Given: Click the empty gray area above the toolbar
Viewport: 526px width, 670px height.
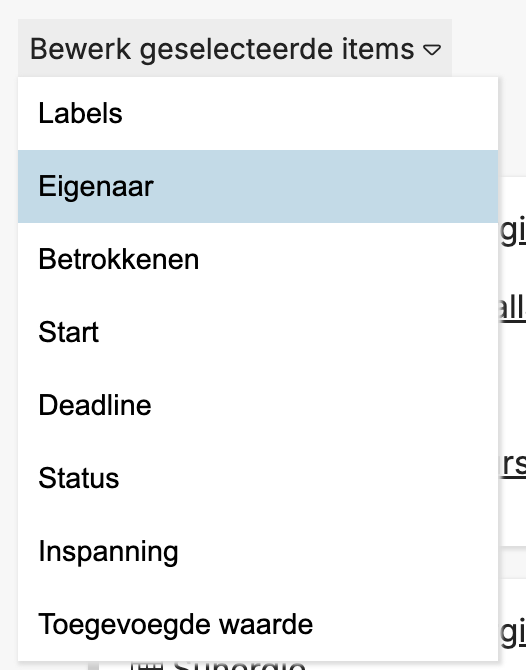Looking at the screenshot, I should pyautogui.click(x=263, y=9).
